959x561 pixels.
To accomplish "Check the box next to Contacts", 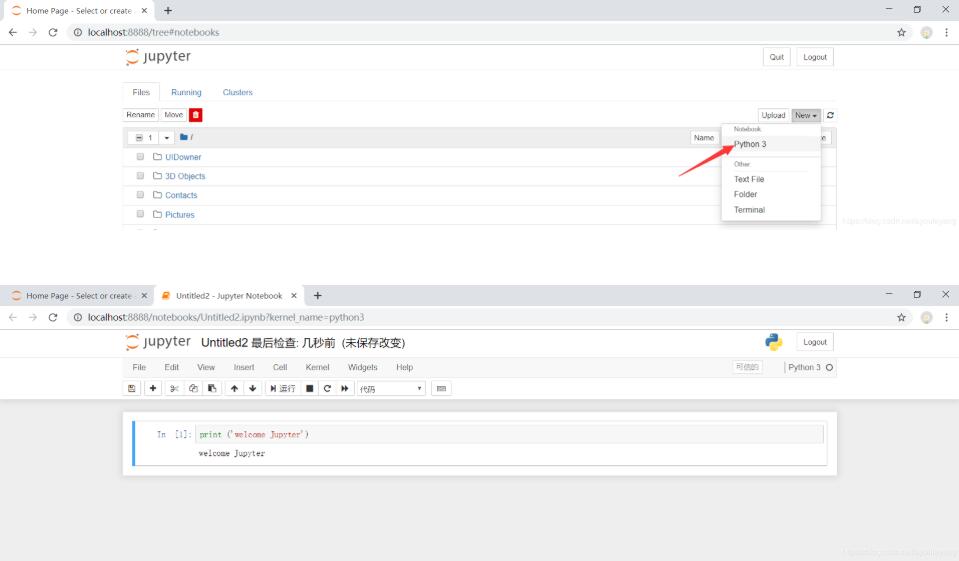I will point(140,195).
